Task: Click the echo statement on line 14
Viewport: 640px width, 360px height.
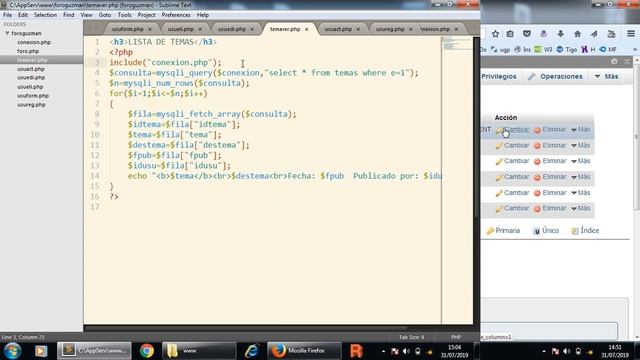Action: [284, 176]
